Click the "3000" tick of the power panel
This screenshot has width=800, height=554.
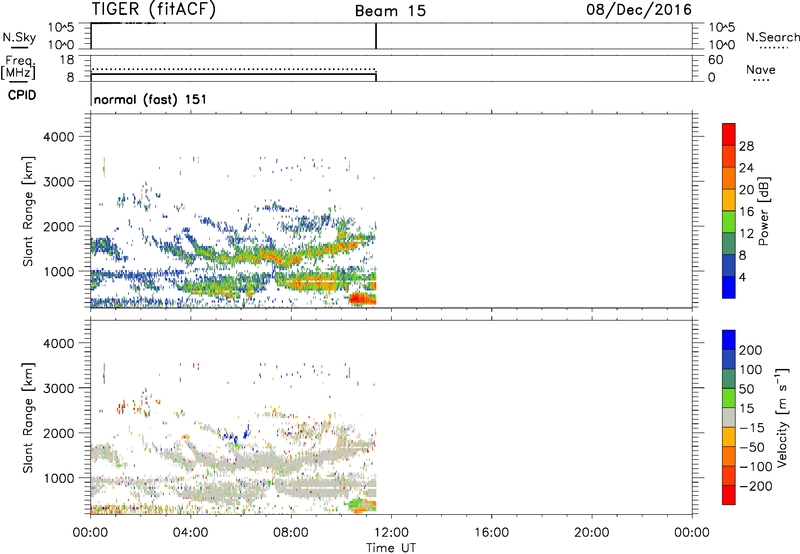click(x=59, y=182)
